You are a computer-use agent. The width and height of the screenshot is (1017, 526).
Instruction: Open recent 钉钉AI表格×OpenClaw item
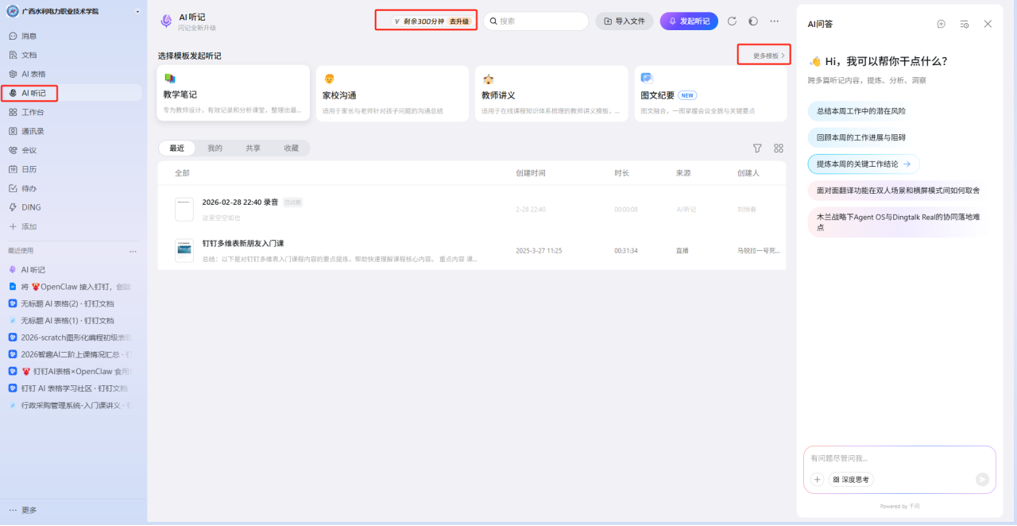point(71,372)
